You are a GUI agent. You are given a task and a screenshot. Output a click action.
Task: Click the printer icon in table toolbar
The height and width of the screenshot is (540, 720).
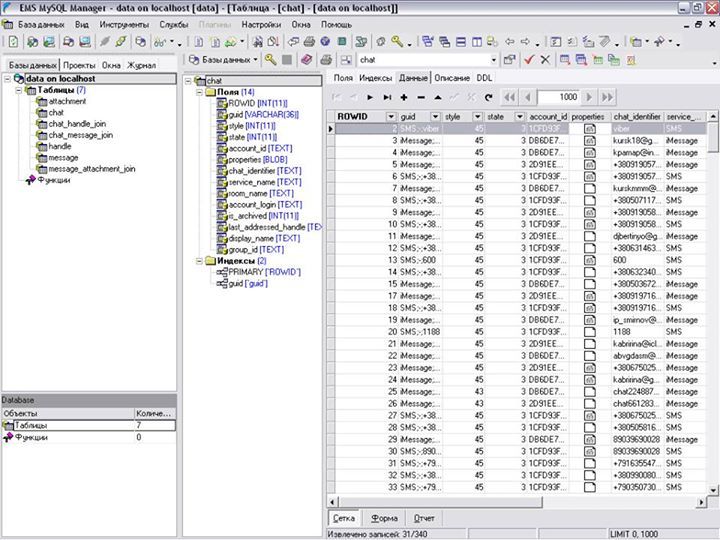[x=325, y=60]
